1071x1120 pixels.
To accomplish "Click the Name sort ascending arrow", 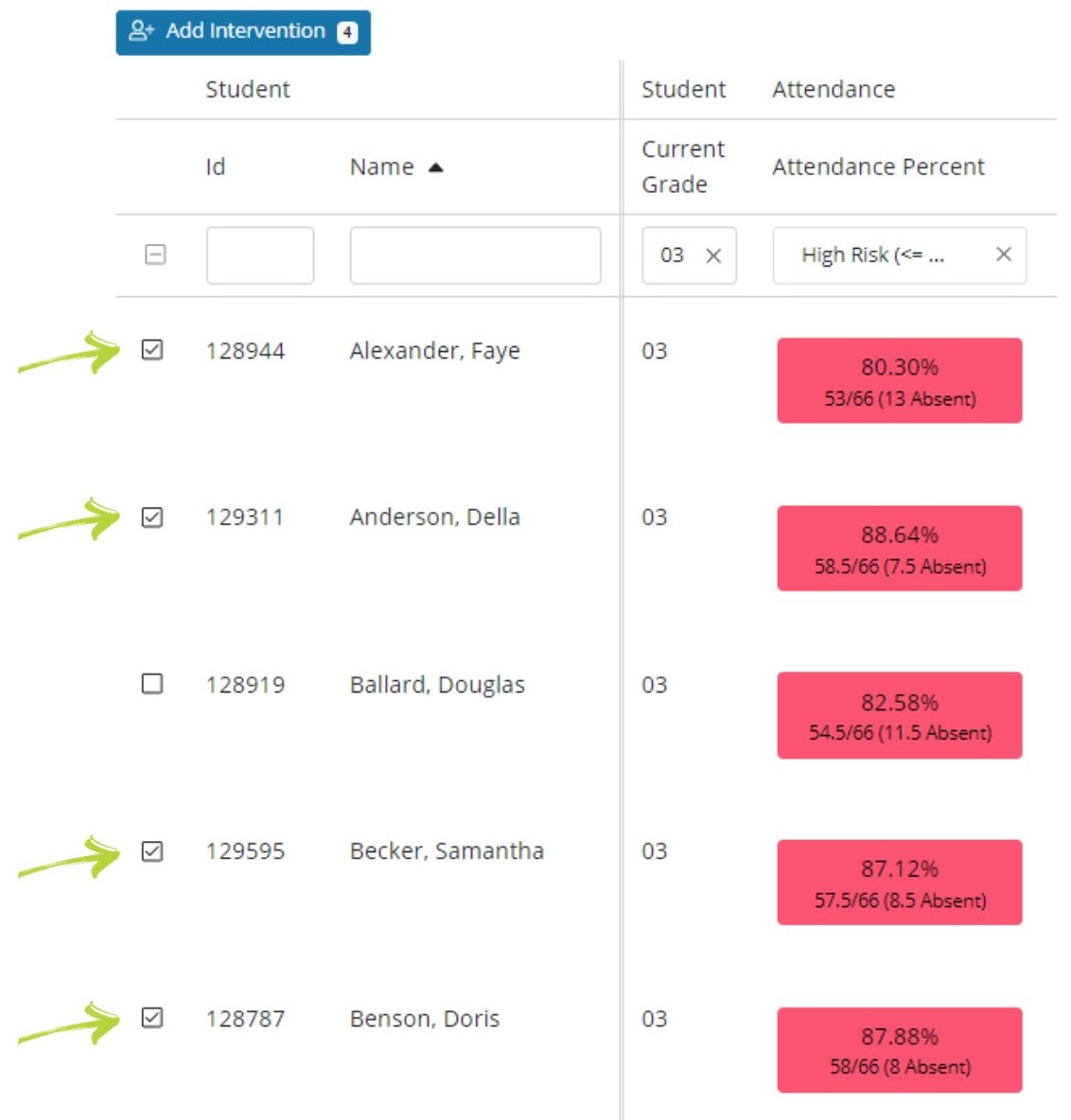I will [x=436, y=167].
